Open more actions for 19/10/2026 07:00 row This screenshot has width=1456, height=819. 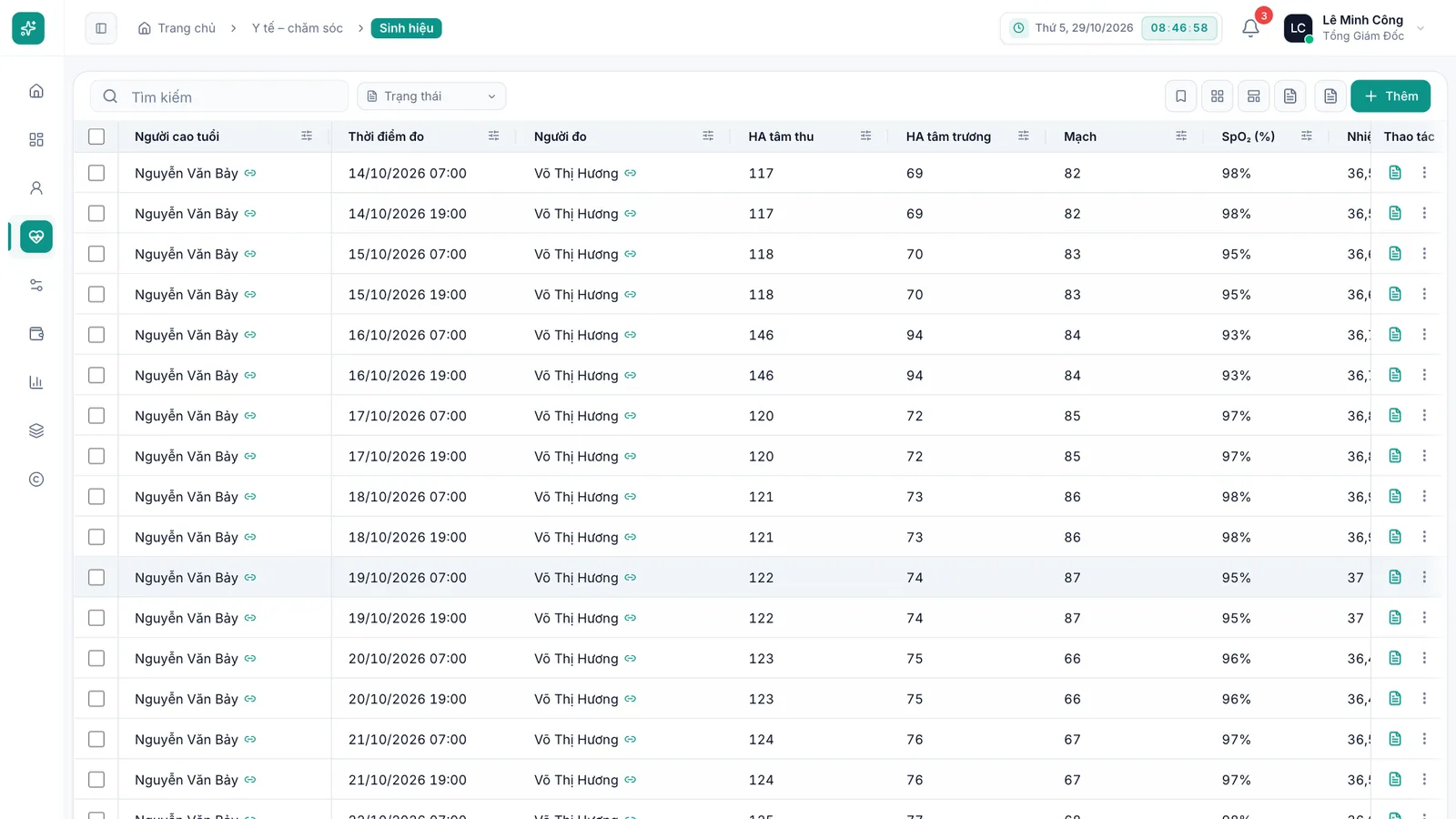(x=1424, y=577)
